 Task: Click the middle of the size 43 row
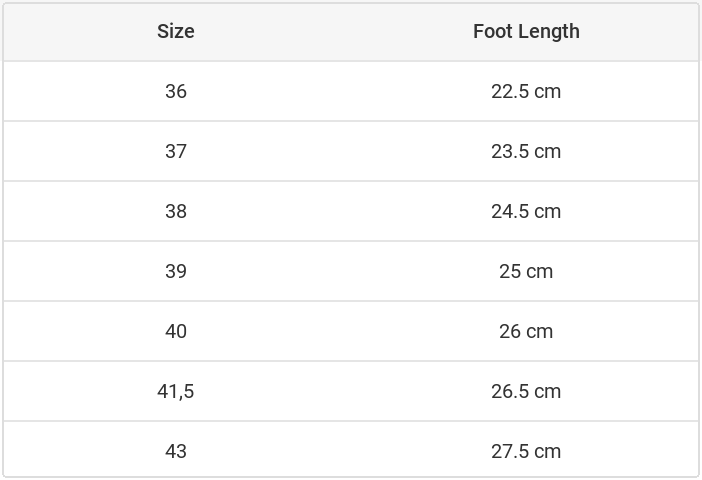tap(351, 451)
